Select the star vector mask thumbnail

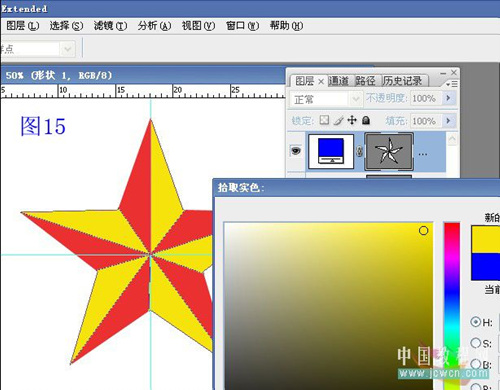click(x=389, y=152)
